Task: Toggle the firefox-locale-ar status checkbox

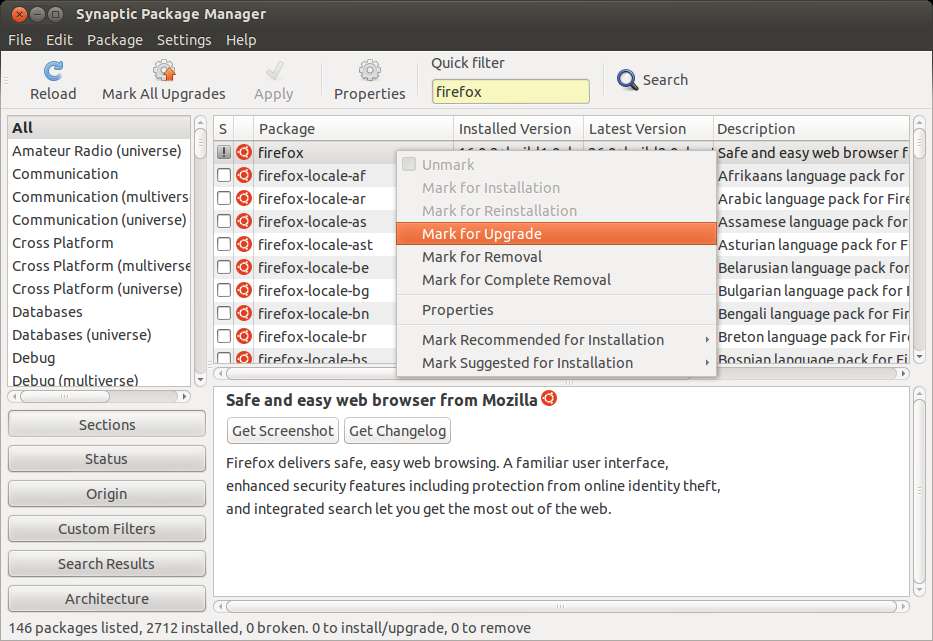Action: 224,198
